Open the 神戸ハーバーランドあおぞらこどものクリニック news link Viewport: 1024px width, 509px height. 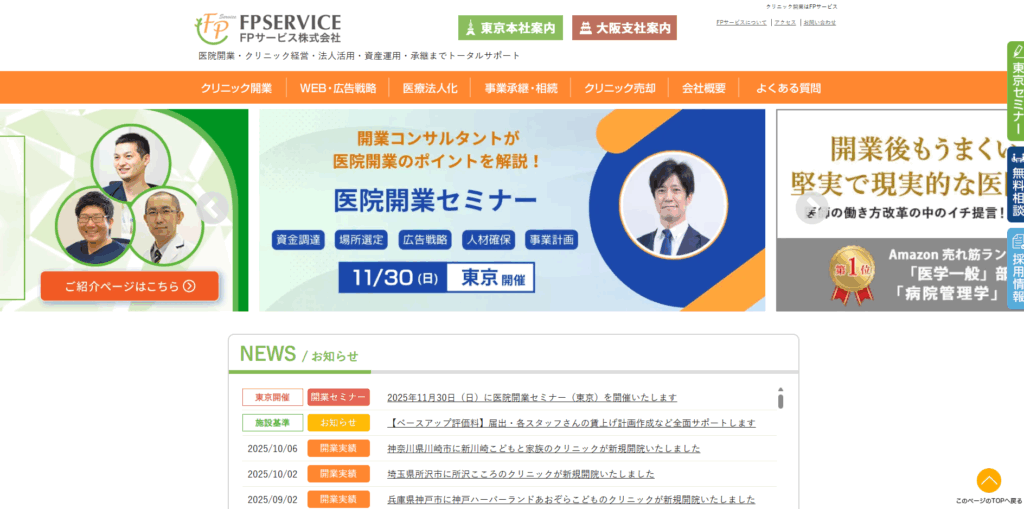571,499
